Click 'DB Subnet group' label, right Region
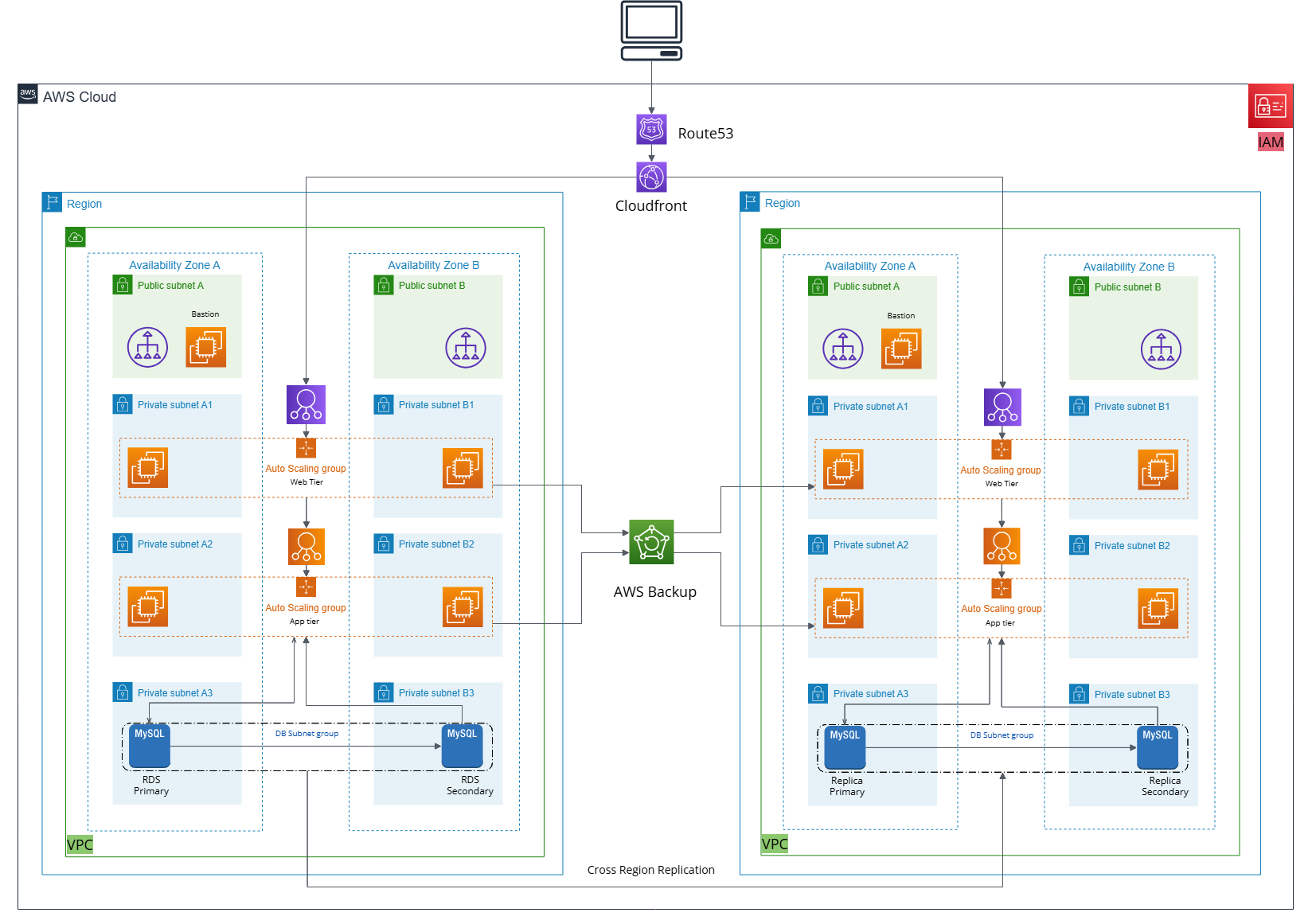 1002,735
